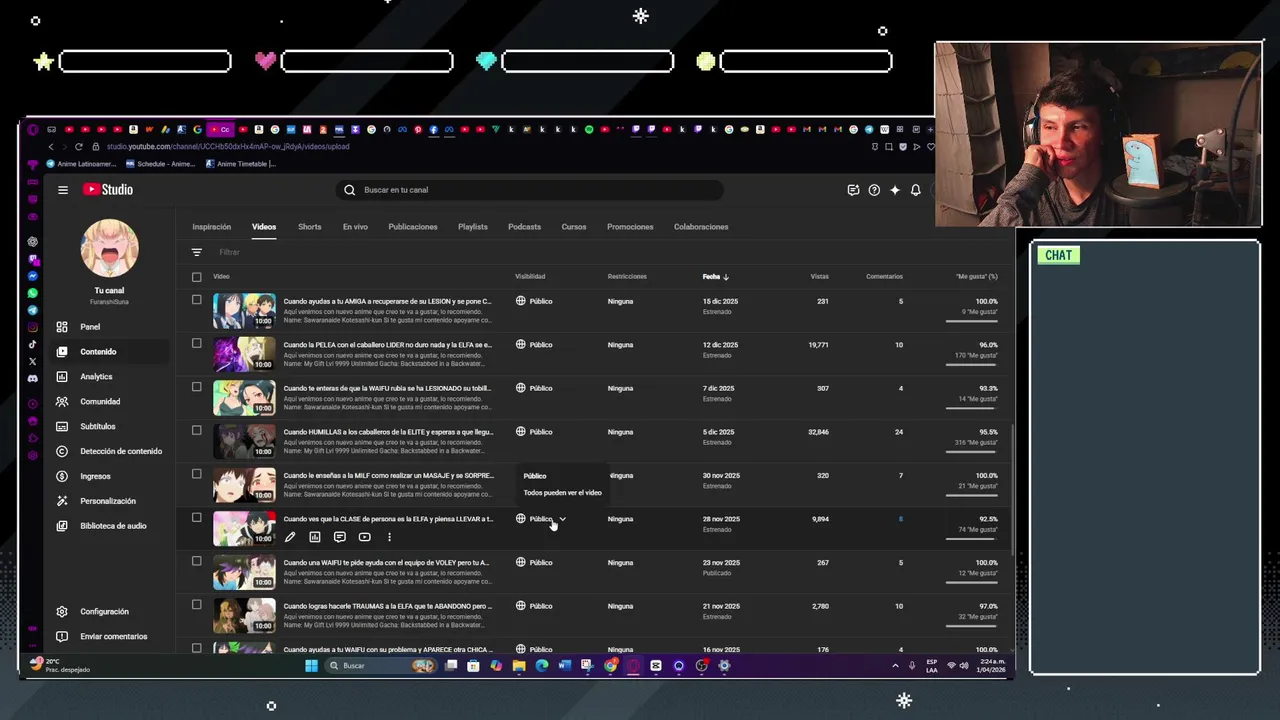The height and width of the screenshot is (720, 1280).
Task: Open the create icon left of the help icon
Action: click(x=853, y=190)
